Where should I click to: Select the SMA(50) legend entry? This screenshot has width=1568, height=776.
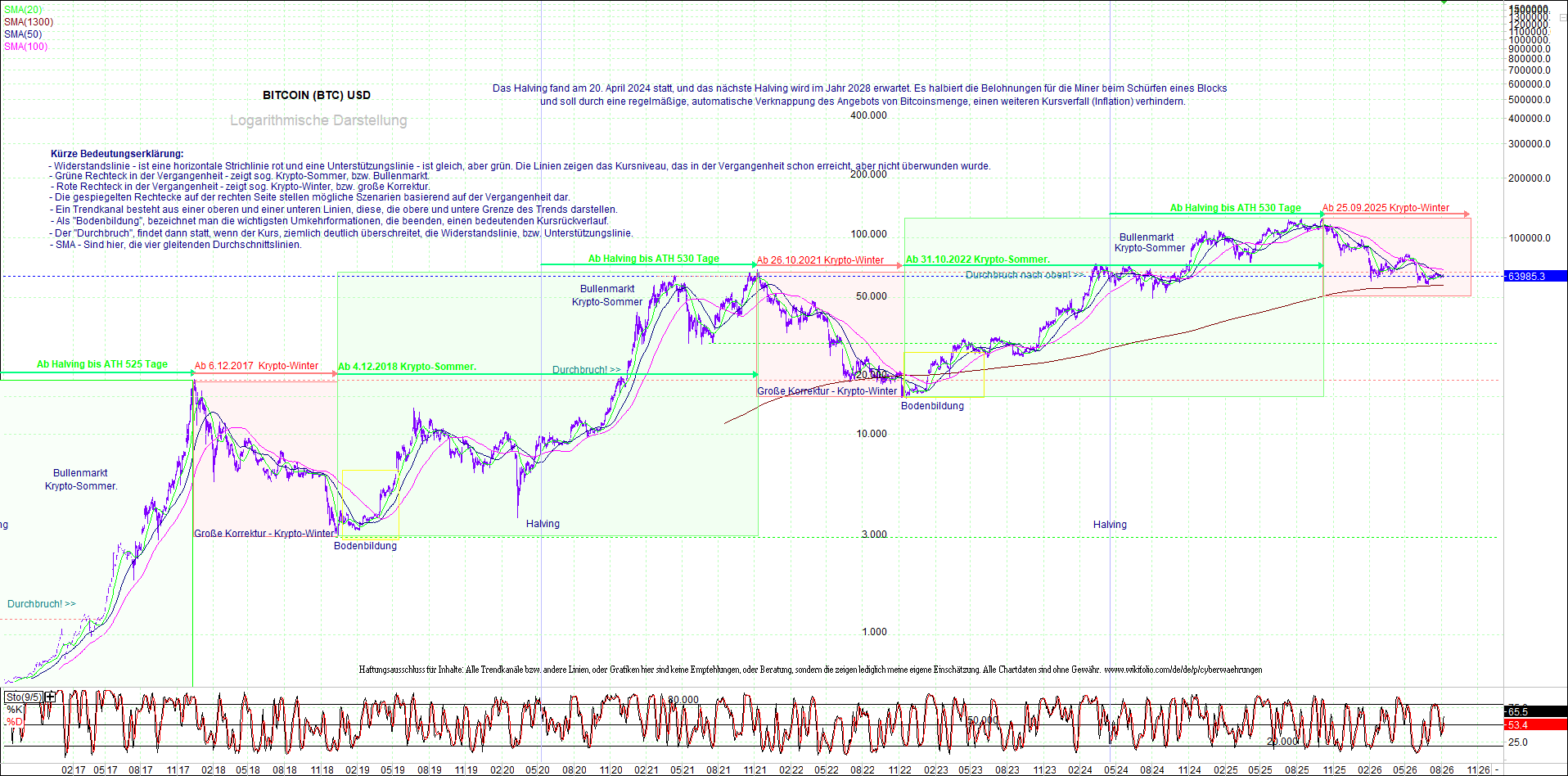point(23,34)
